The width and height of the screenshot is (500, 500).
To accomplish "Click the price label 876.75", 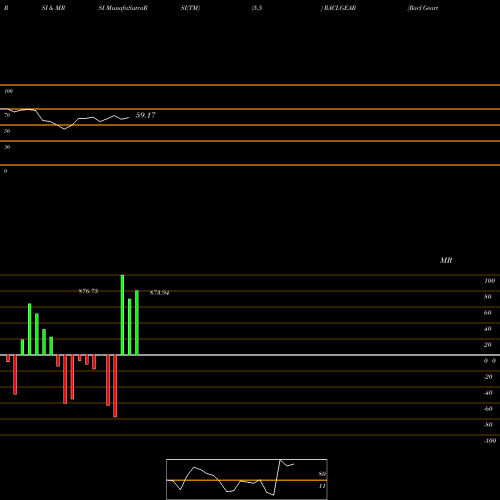I will 88,291.
